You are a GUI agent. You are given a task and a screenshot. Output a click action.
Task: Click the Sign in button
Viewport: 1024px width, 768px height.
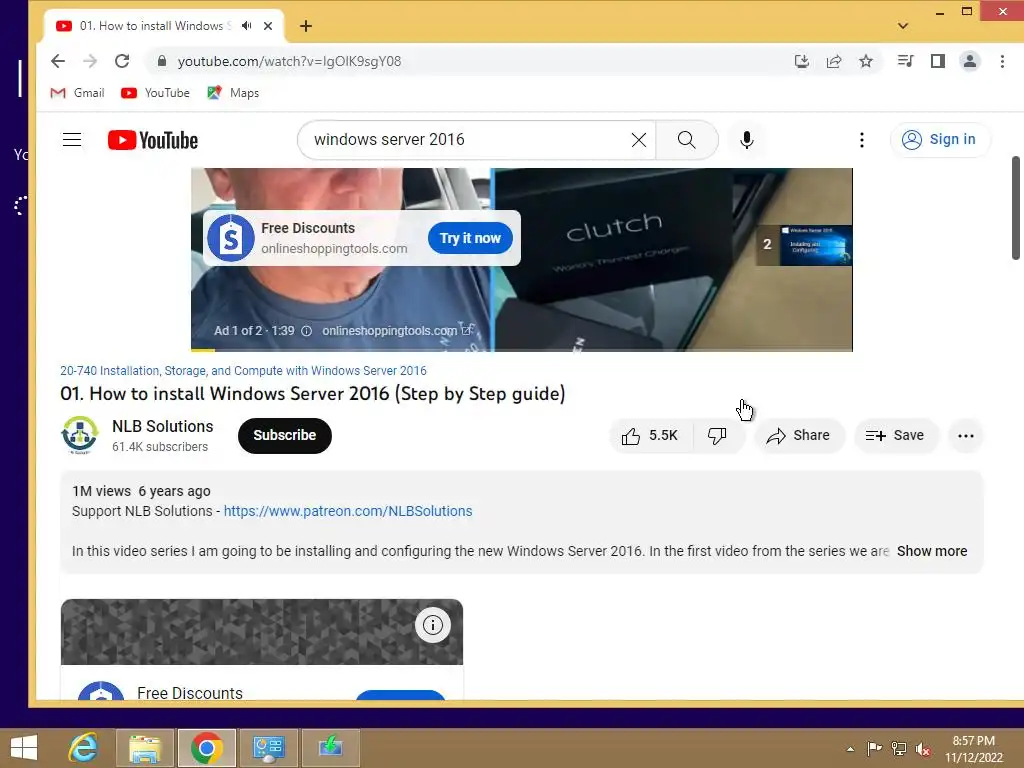(x=940, y=140)
